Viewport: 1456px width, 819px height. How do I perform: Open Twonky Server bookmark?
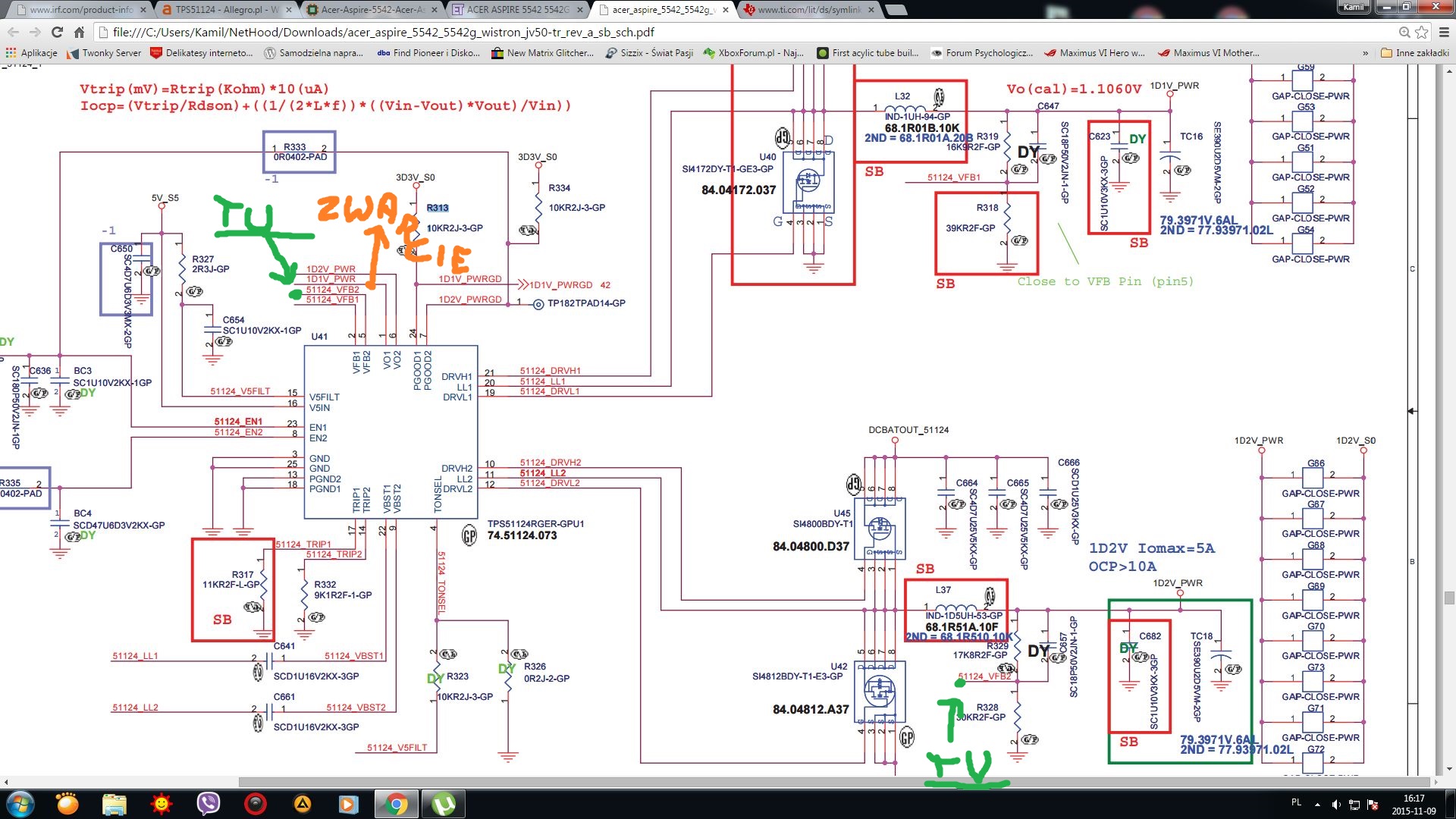104,53
